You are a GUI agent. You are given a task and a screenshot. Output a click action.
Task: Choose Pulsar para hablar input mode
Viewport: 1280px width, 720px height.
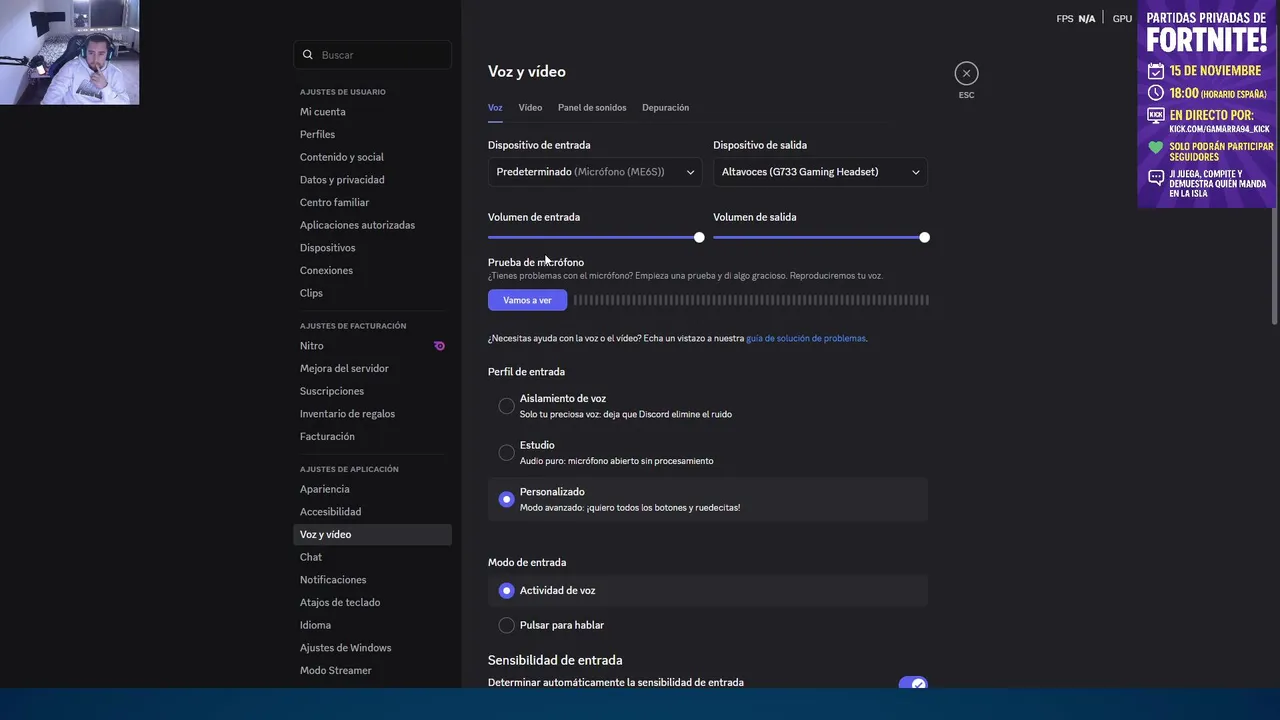tap(507, 625)
